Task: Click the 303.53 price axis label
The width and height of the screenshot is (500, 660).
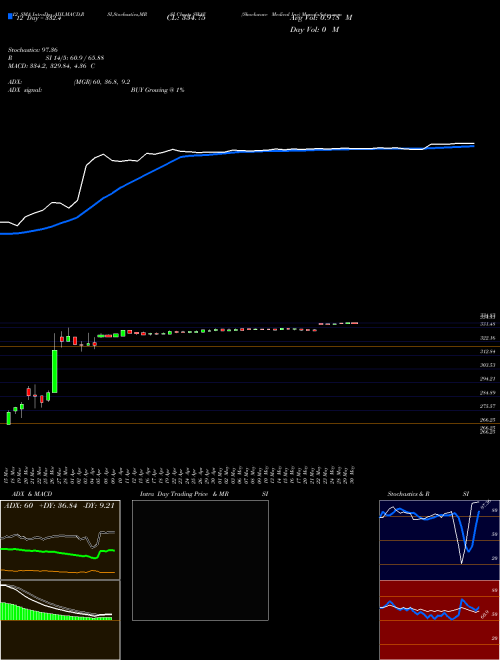Action: click(x=489, y=365)
